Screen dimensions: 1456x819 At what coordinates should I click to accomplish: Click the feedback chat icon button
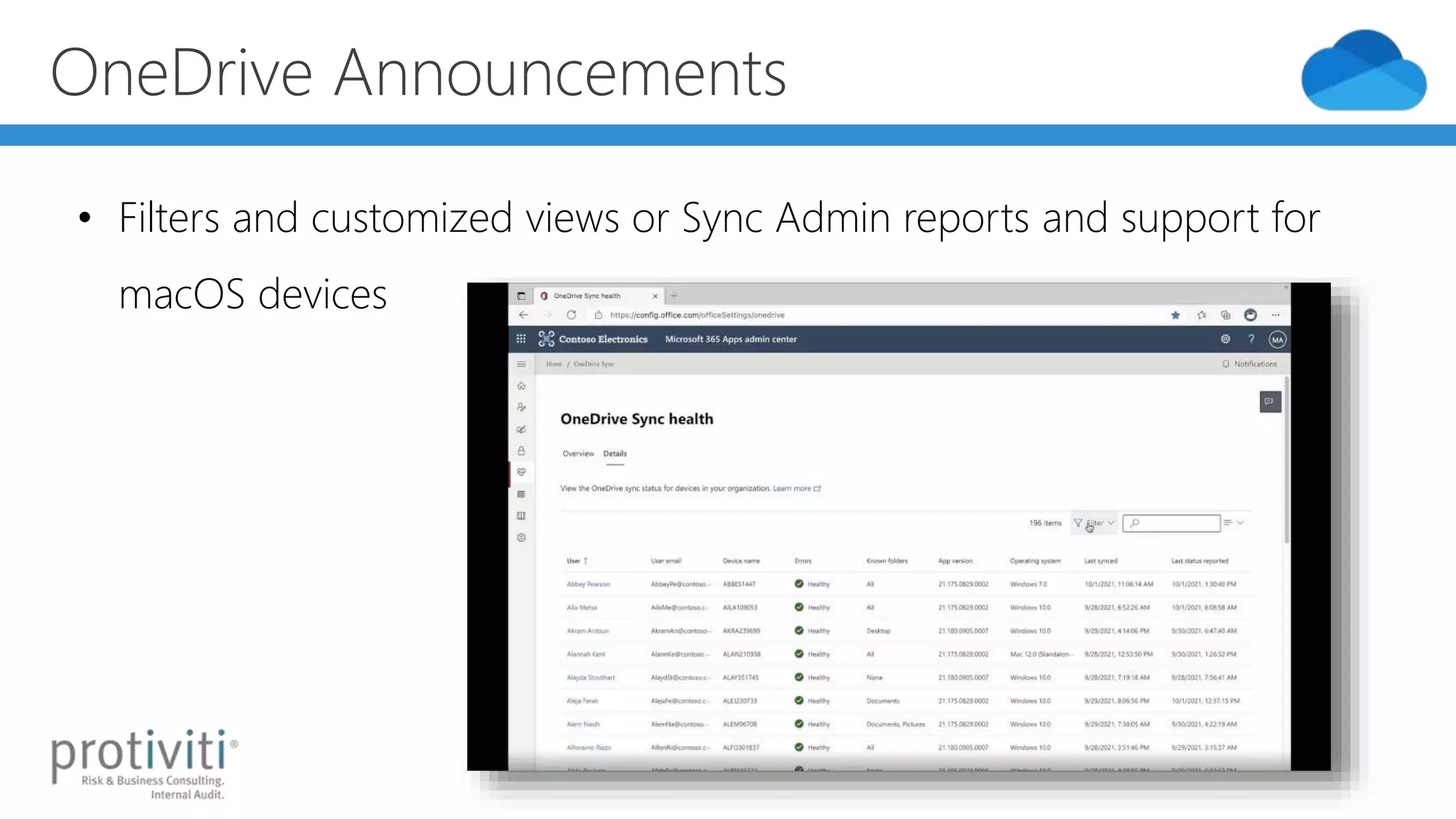click(1270, 402)
